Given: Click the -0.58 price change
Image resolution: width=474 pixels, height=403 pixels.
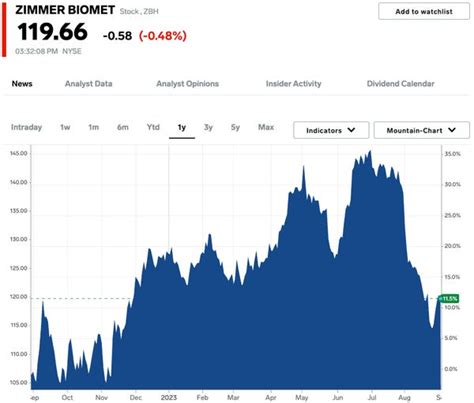Looking at the screenshot, I should [x=117, y=36].
